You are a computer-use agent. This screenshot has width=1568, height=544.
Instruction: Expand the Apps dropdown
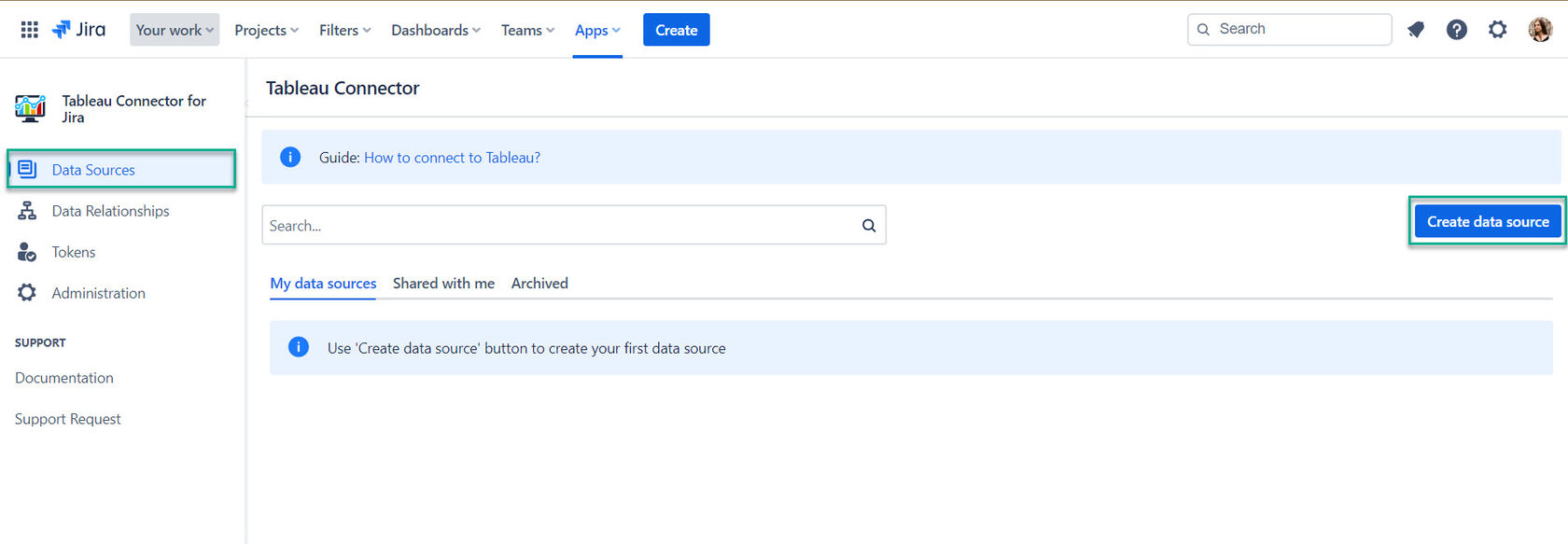pyautogui.click(x=597, y=30)
